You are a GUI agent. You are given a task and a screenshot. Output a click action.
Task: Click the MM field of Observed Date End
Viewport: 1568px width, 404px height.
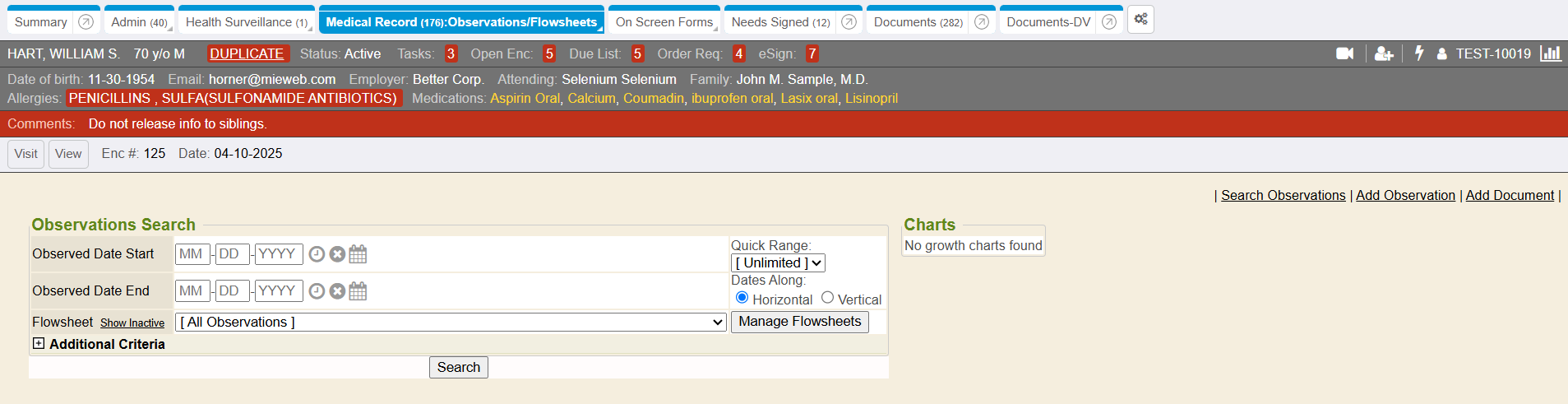[x=192, y=291]
